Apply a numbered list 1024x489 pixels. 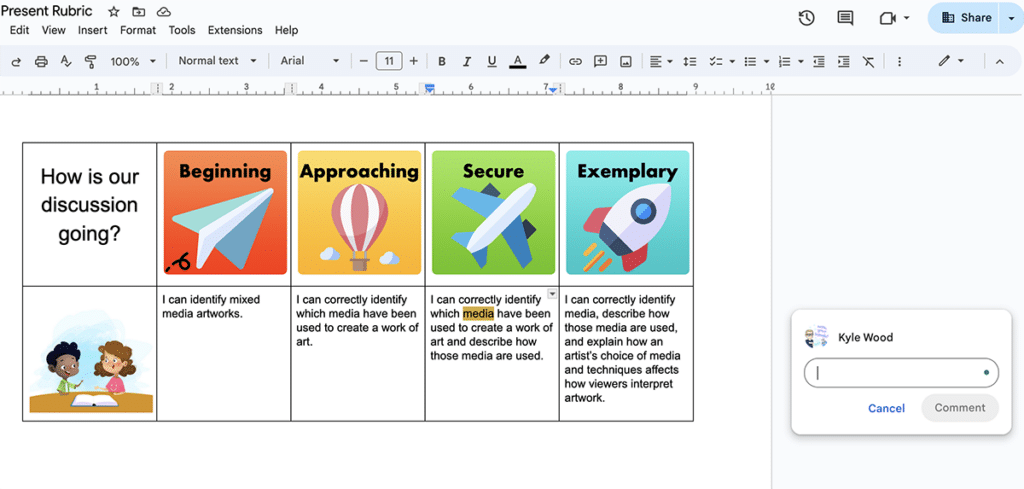click(x=785, y=61)
